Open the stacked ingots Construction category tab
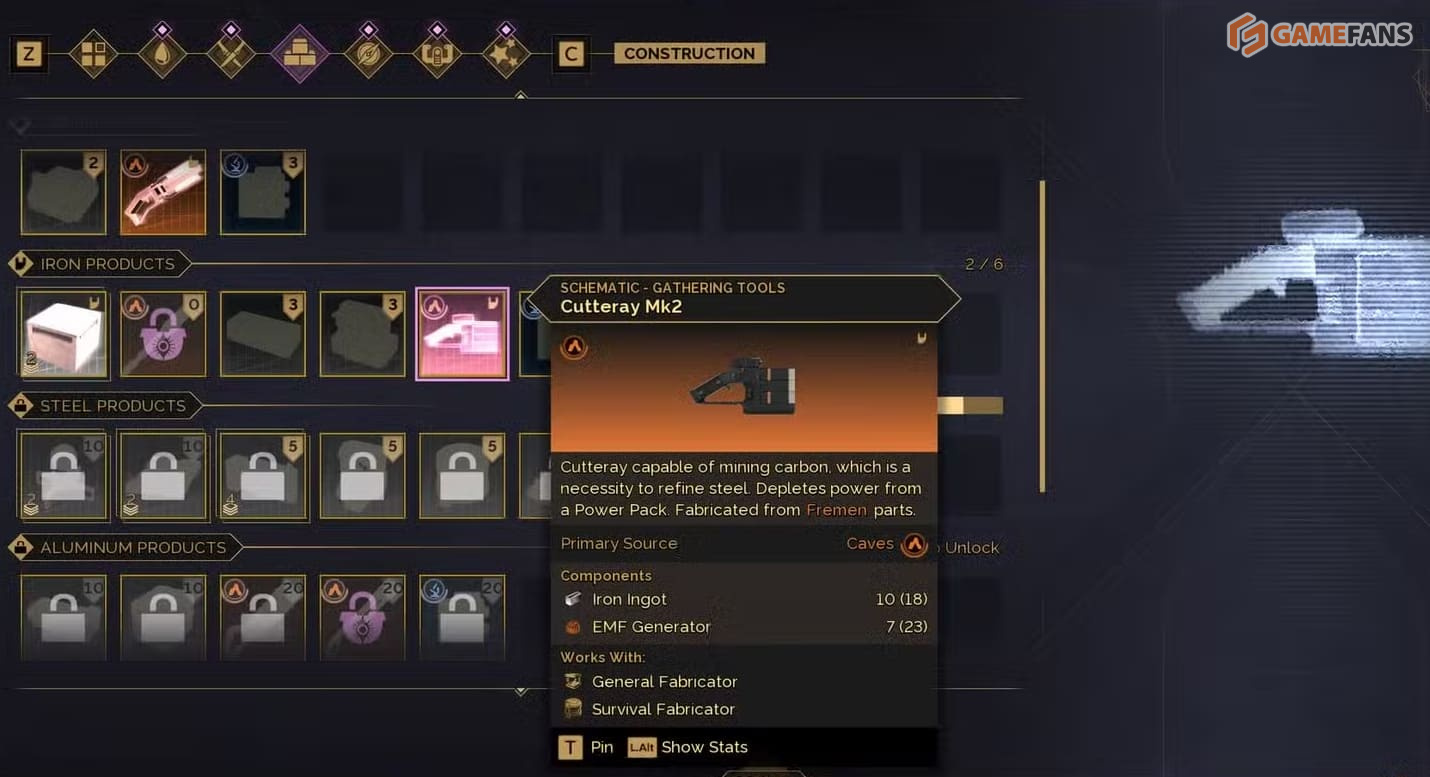The width and height of the screenshot is (1430, 777). pos(299,53)
